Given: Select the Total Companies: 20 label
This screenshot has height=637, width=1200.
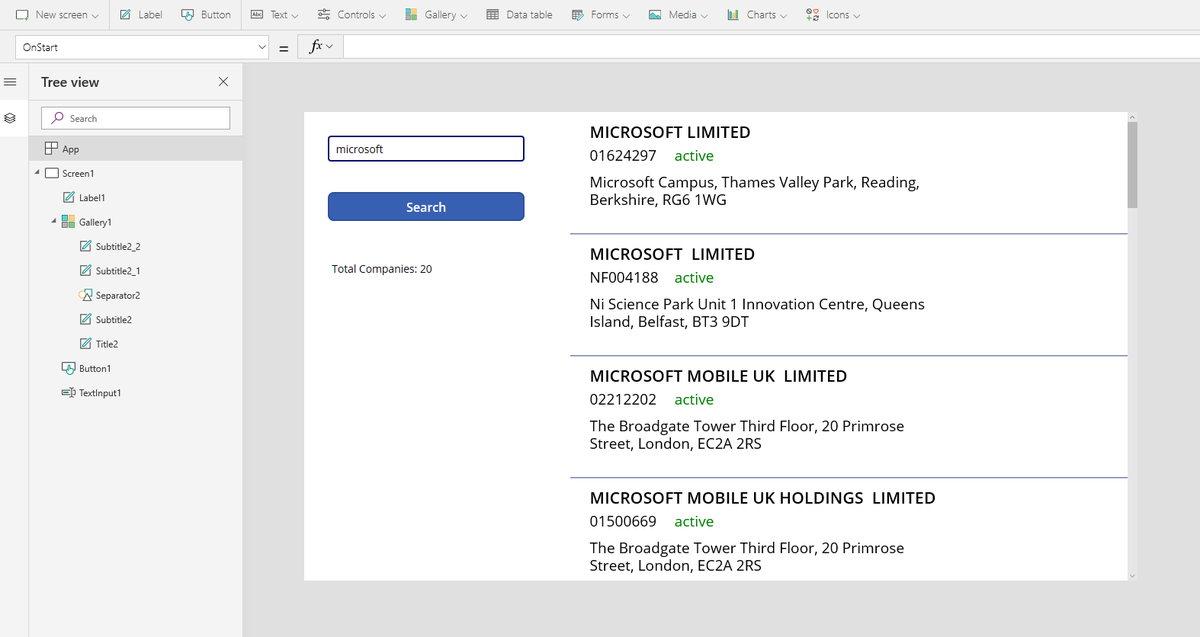Looking at the screenshot, I should coord(382,269).
